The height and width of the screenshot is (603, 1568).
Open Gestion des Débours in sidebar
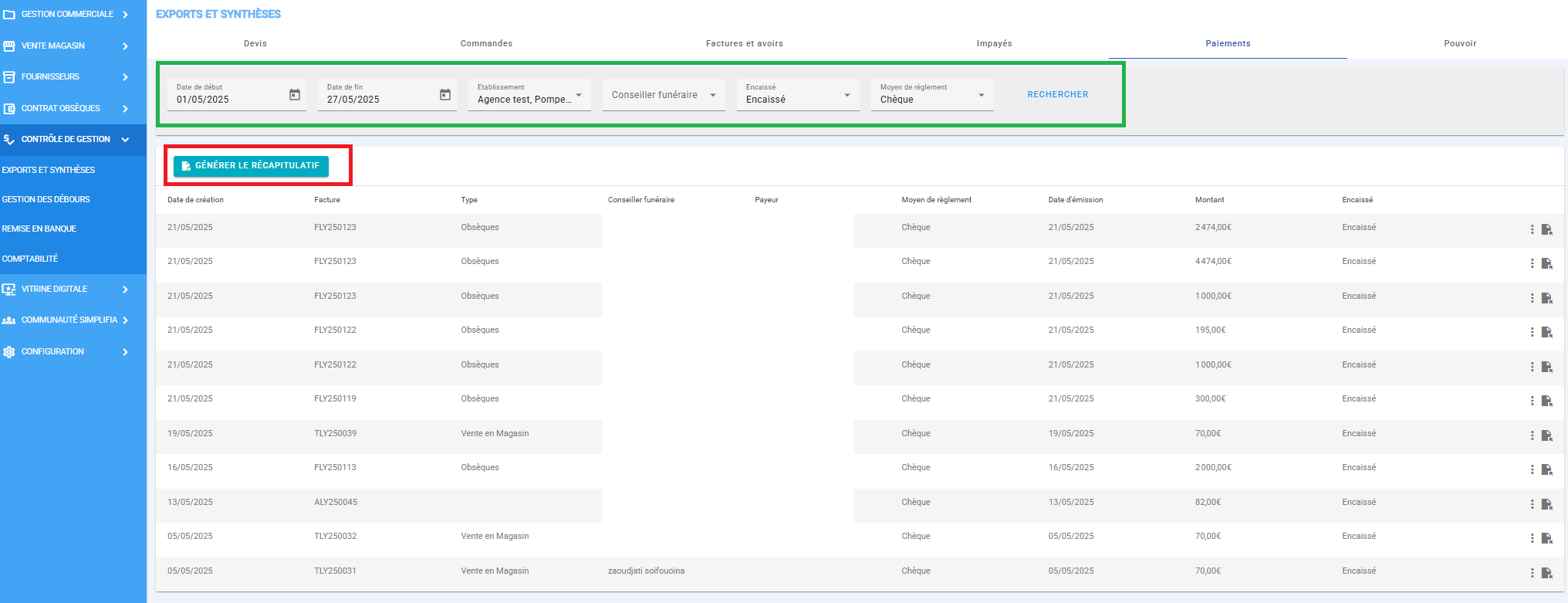46,199
